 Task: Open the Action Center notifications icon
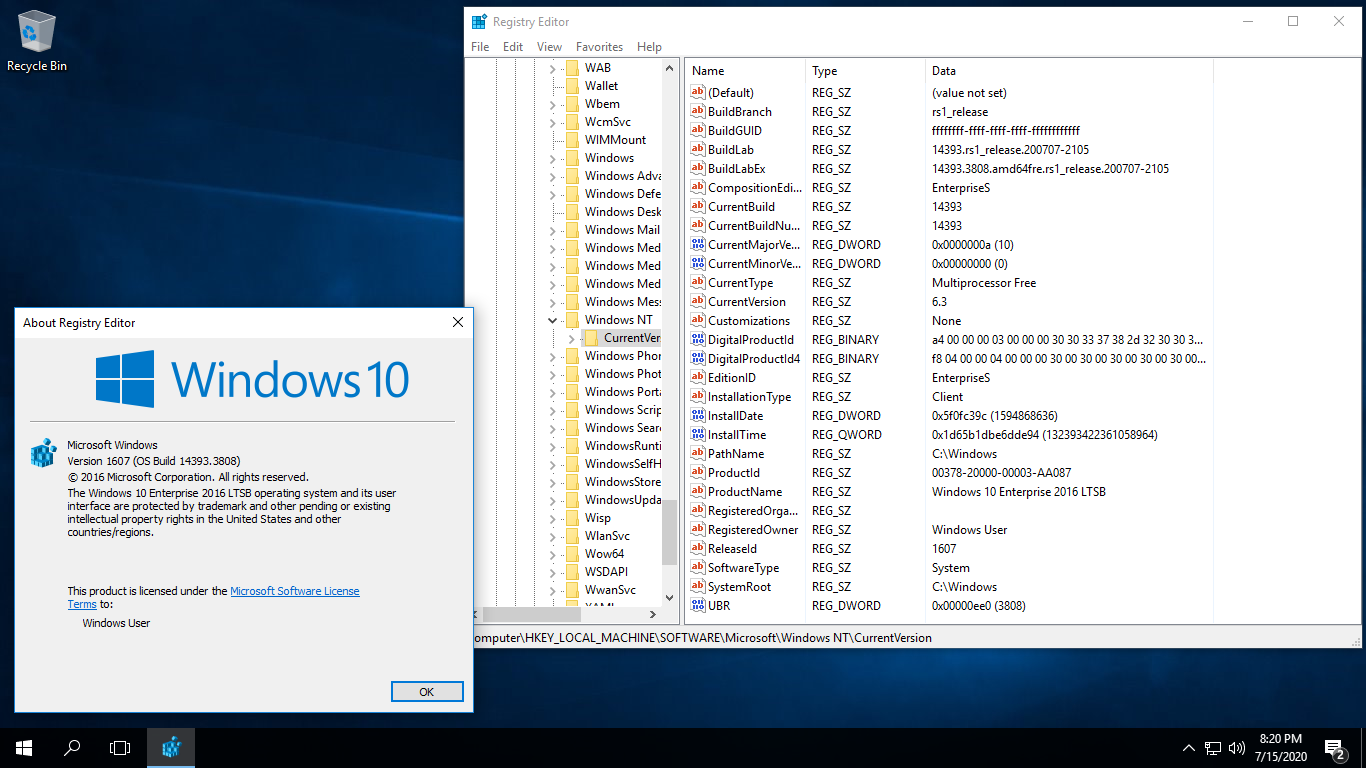1335,748
